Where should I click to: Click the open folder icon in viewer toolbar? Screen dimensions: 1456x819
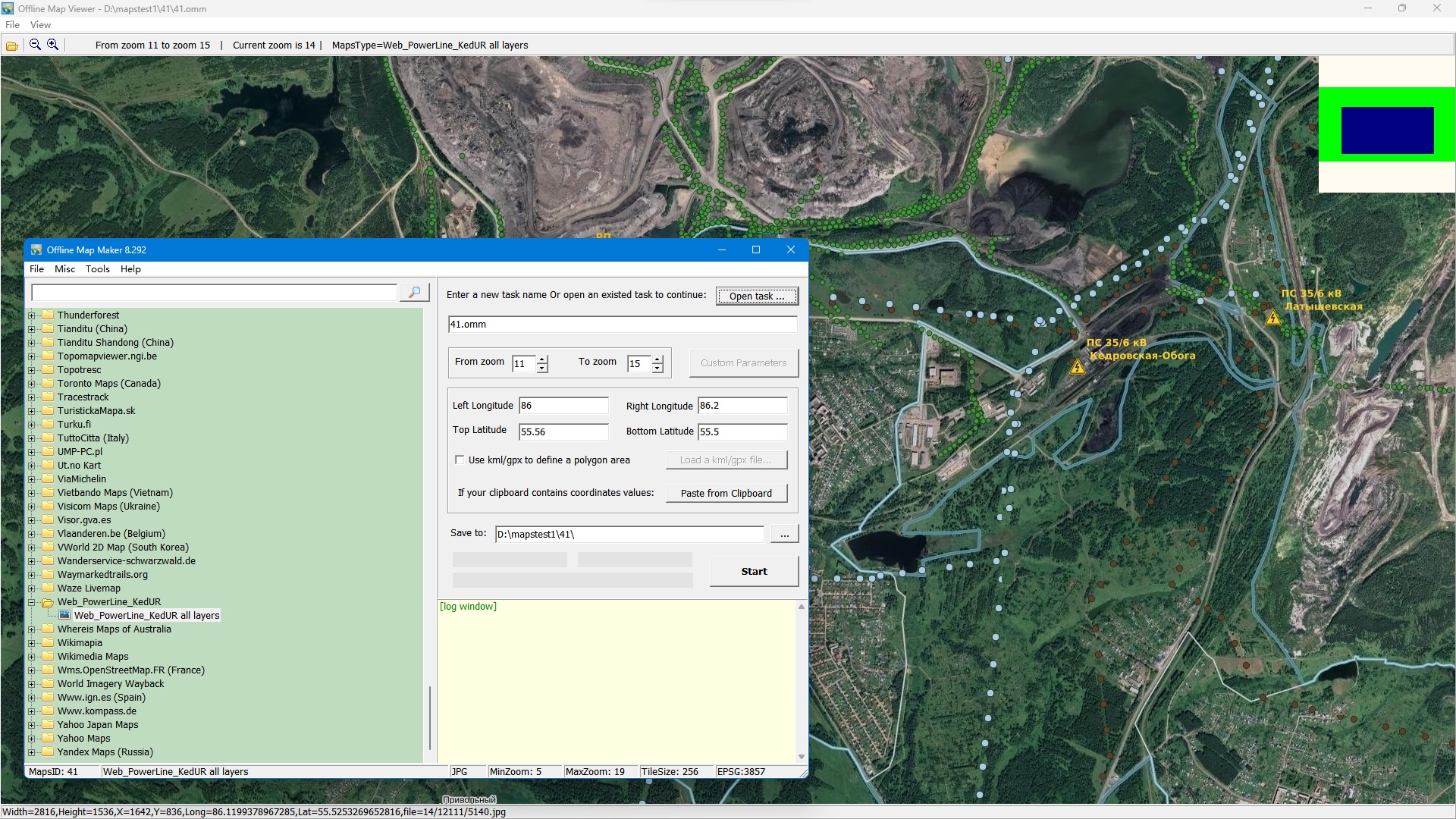coord(12,45)
